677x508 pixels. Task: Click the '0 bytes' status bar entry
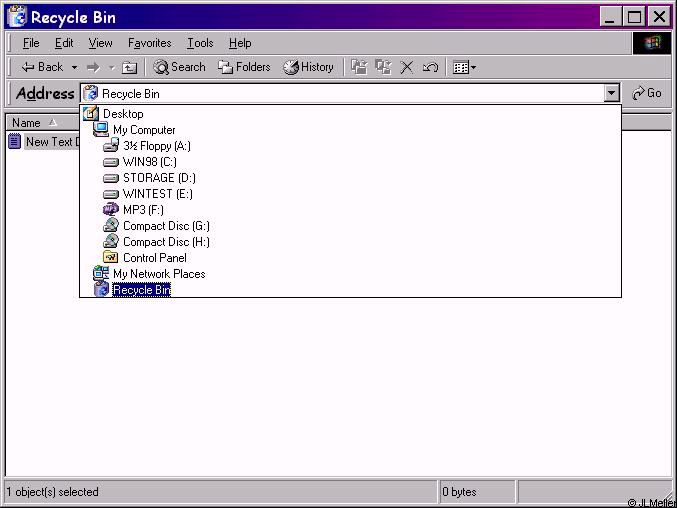(x=459, y=492)
